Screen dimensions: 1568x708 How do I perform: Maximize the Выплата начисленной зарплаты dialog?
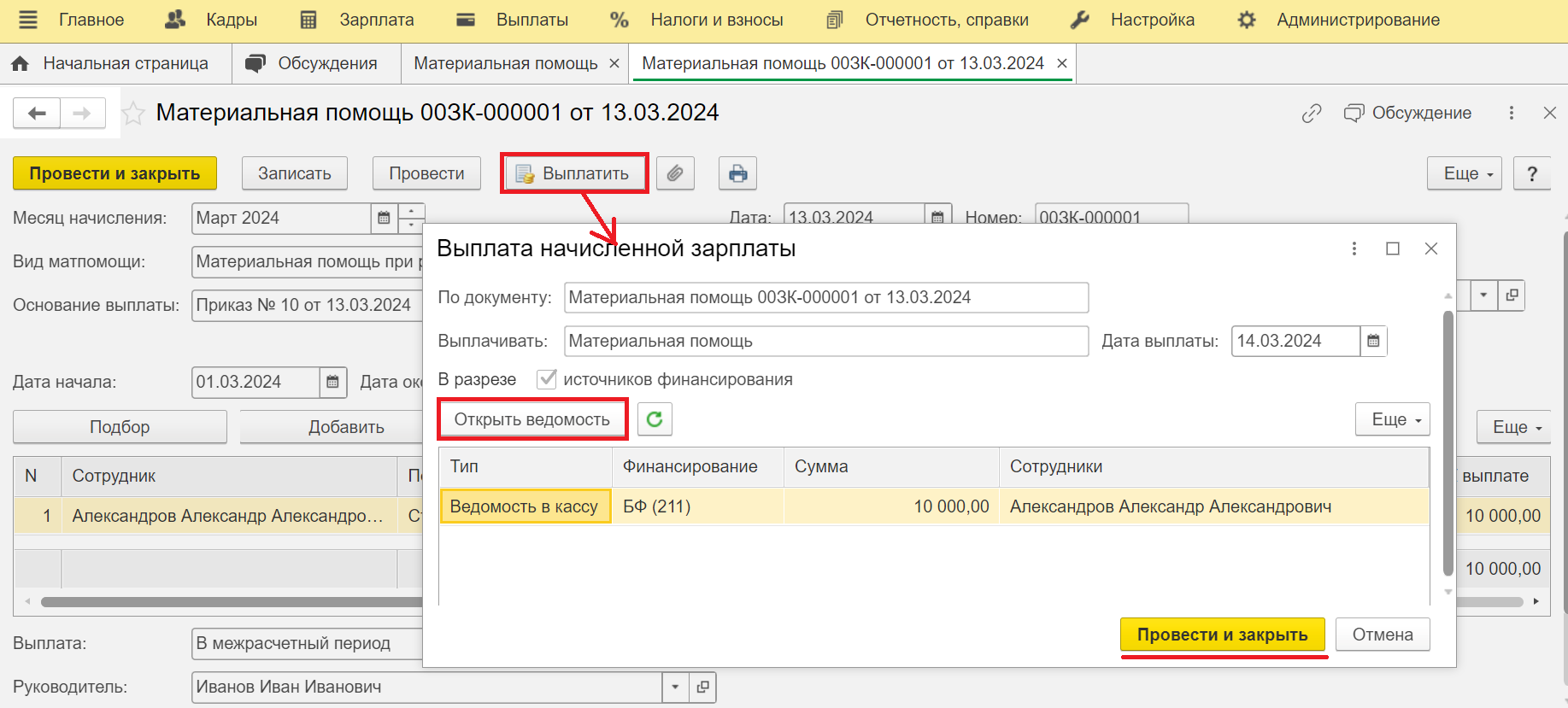point(1393,249)
